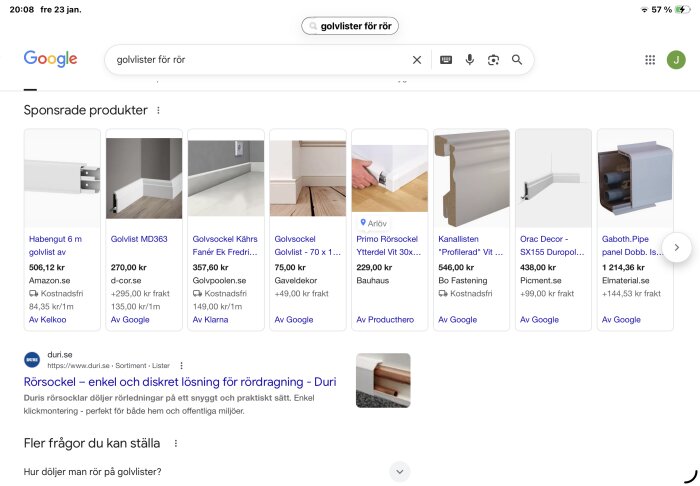The image size is (700, 486).
Task: Search by image with camera lens icon
Action: pyautogui.click(x=493, y=60)
